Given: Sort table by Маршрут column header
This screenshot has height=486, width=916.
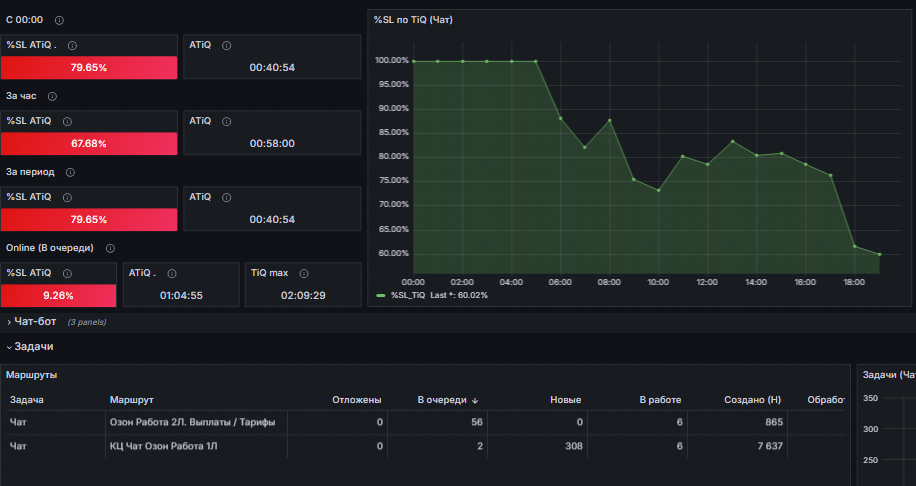Looking at the screenshot, I should tap(131, 400).
